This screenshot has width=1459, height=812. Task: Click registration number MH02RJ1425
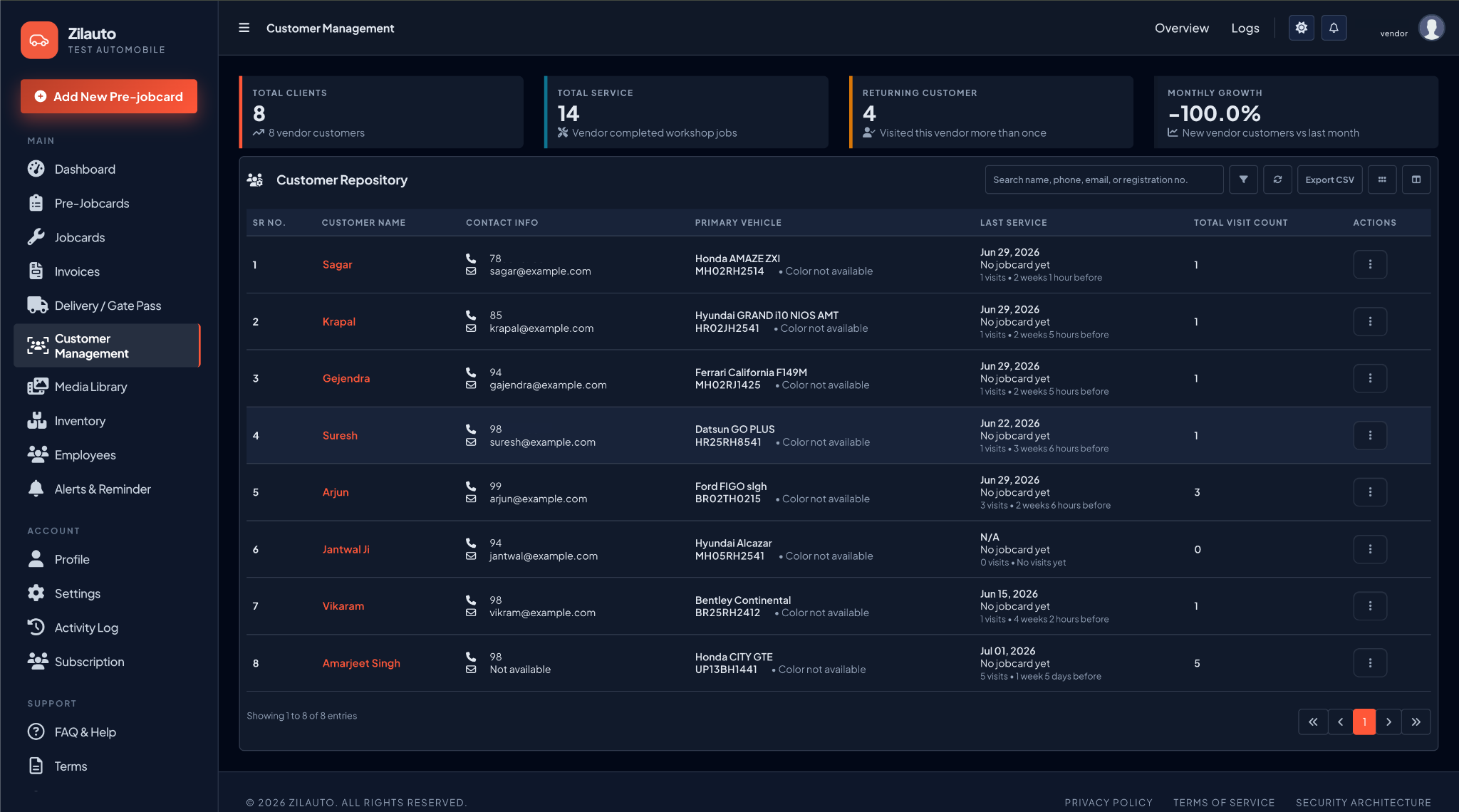(727, 385)
